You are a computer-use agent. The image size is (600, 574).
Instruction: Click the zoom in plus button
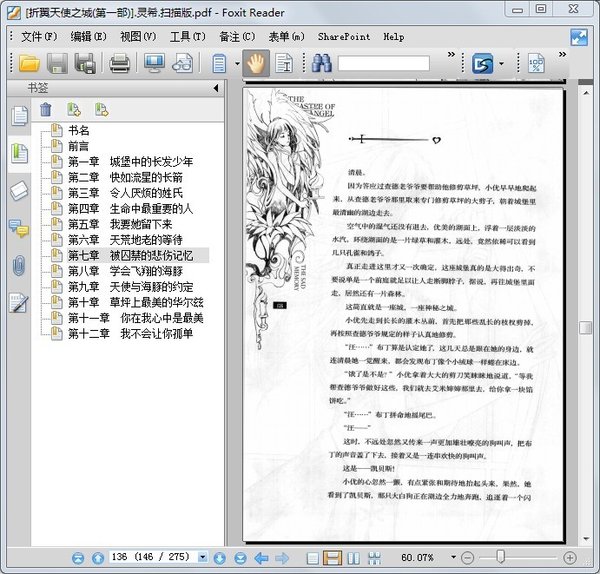[570, 558]
